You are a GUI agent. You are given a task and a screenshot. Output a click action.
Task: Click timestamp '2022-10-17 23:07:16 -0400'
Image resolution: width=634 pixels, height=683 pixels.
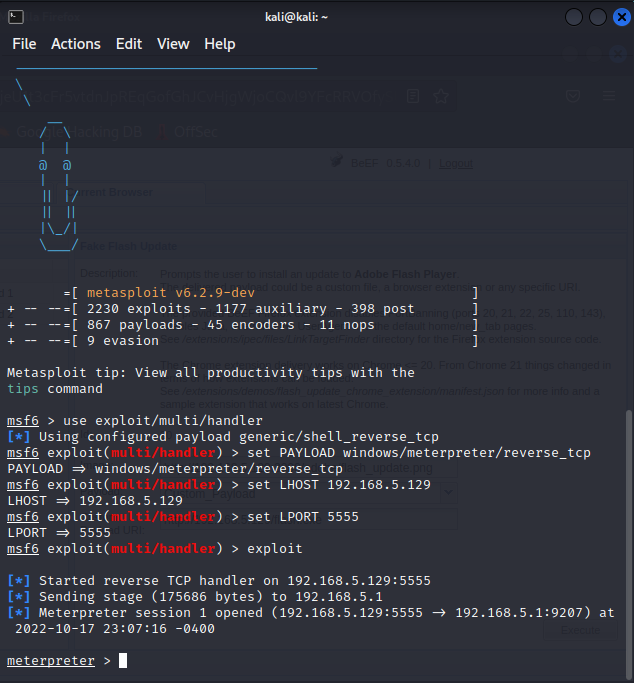(x=115, y=629)
